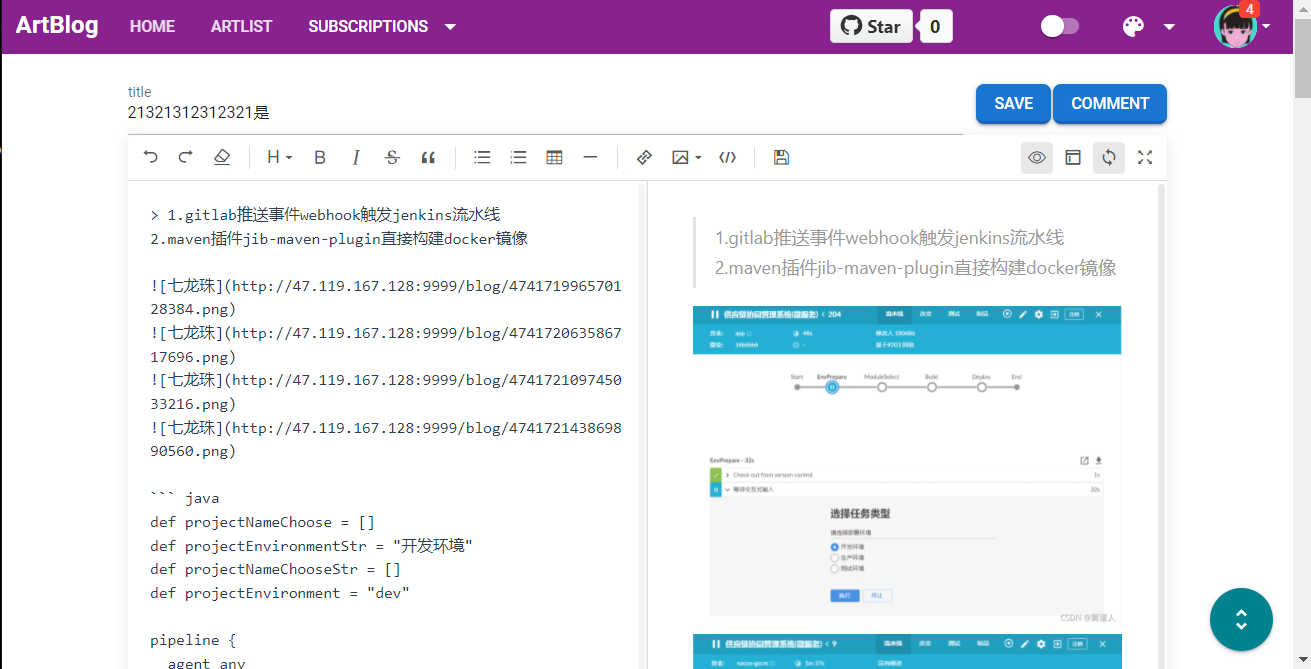Click ArtBlog site logo
This screenshot has height=669, width=1311.
(x=57, y=25)
